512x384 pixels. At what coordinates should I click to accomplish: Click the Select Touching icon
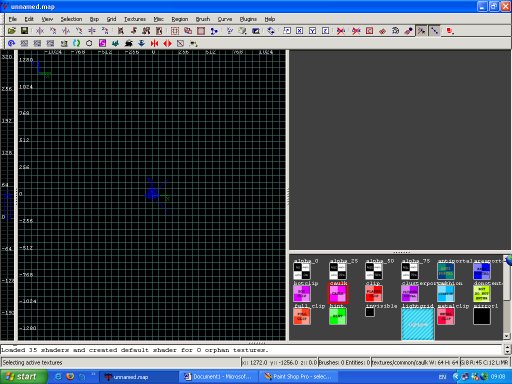[134, 31]
